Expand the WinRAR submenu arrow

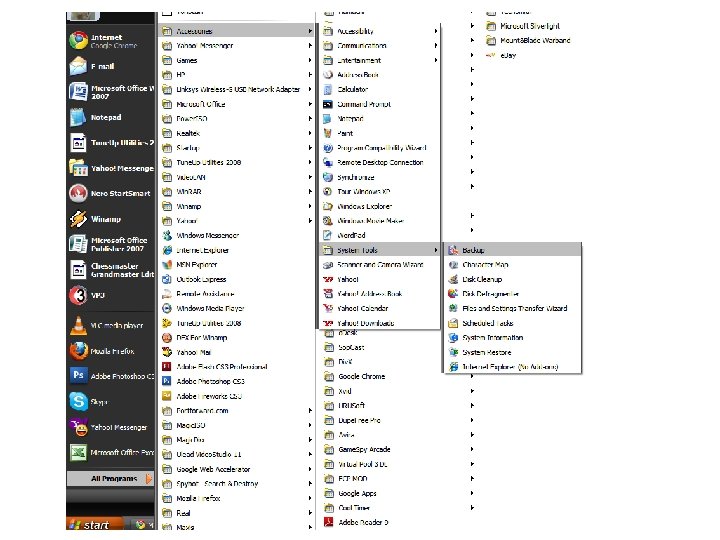pyautogui.click(x=310, y=191)
